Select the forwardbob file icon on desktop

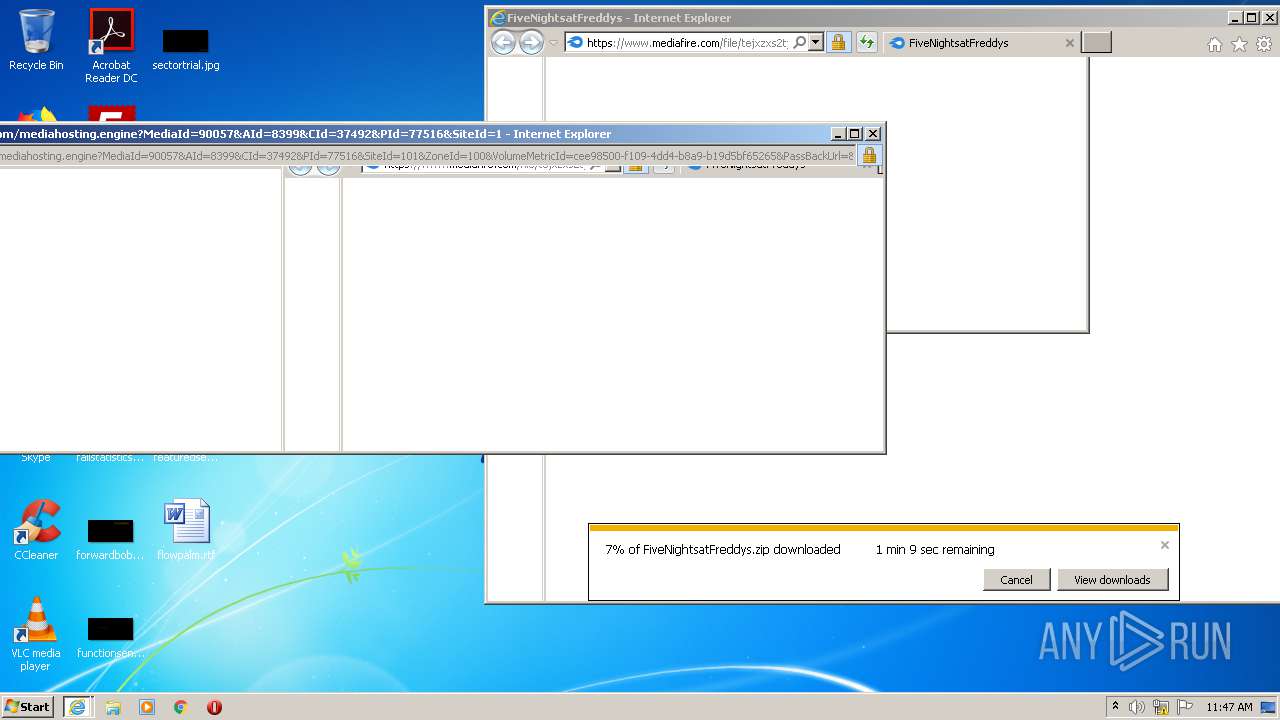(x=110, y=540)
